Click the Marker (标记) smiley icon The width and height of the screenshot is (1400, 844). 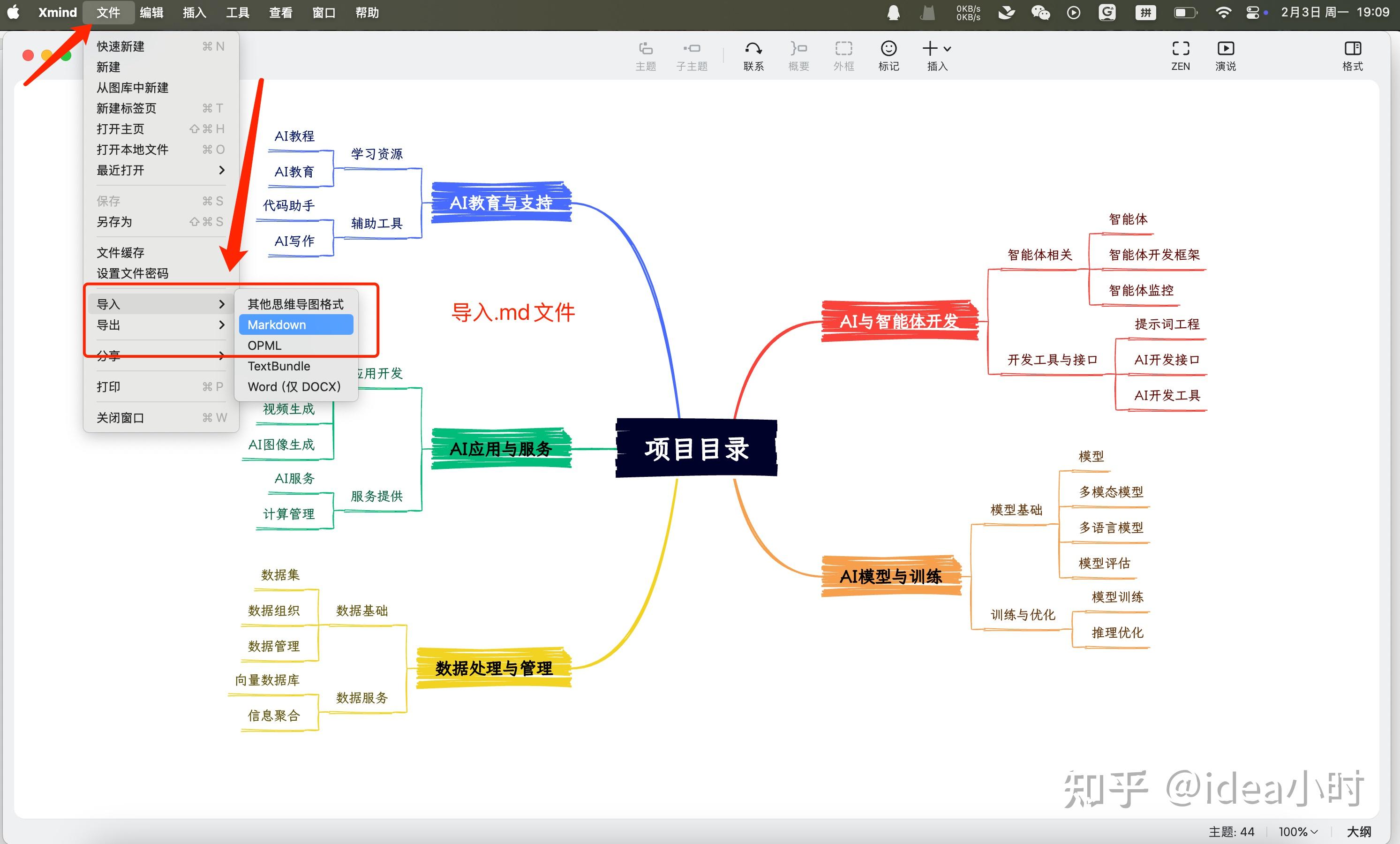pos(888,49)
